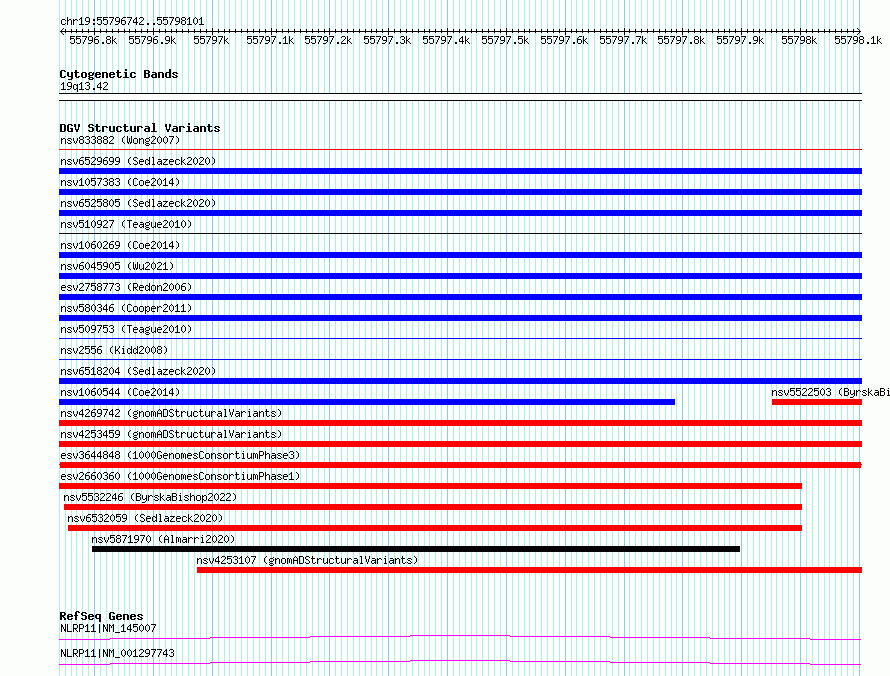Click the red bar under esv2660360
Screen dimensions: 890x676
(430, 486)
